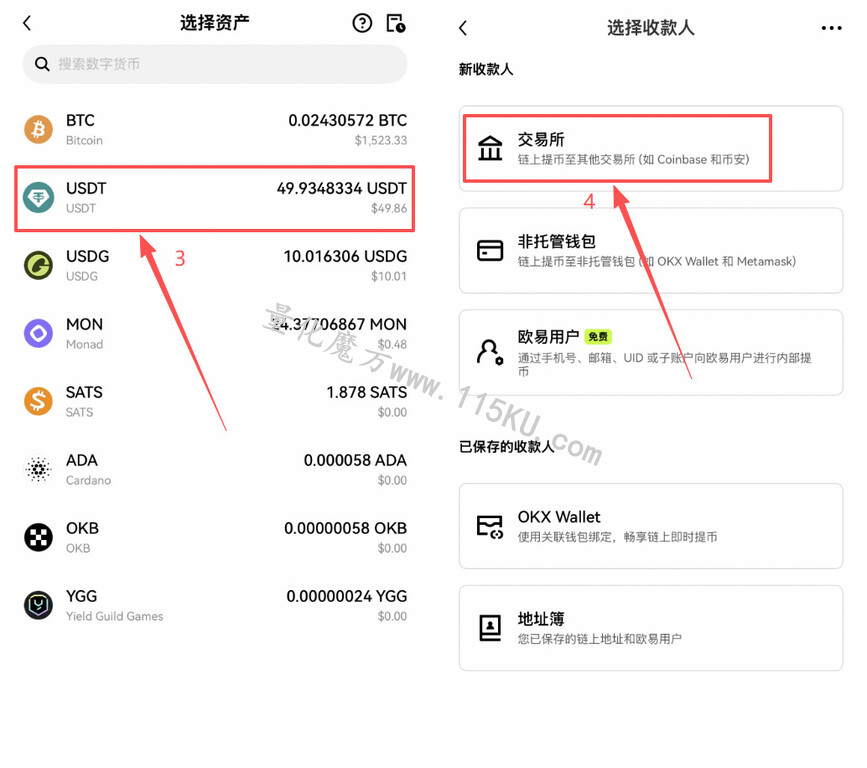Focus the 搜索数字货币 search field

(x=215, y=64)
